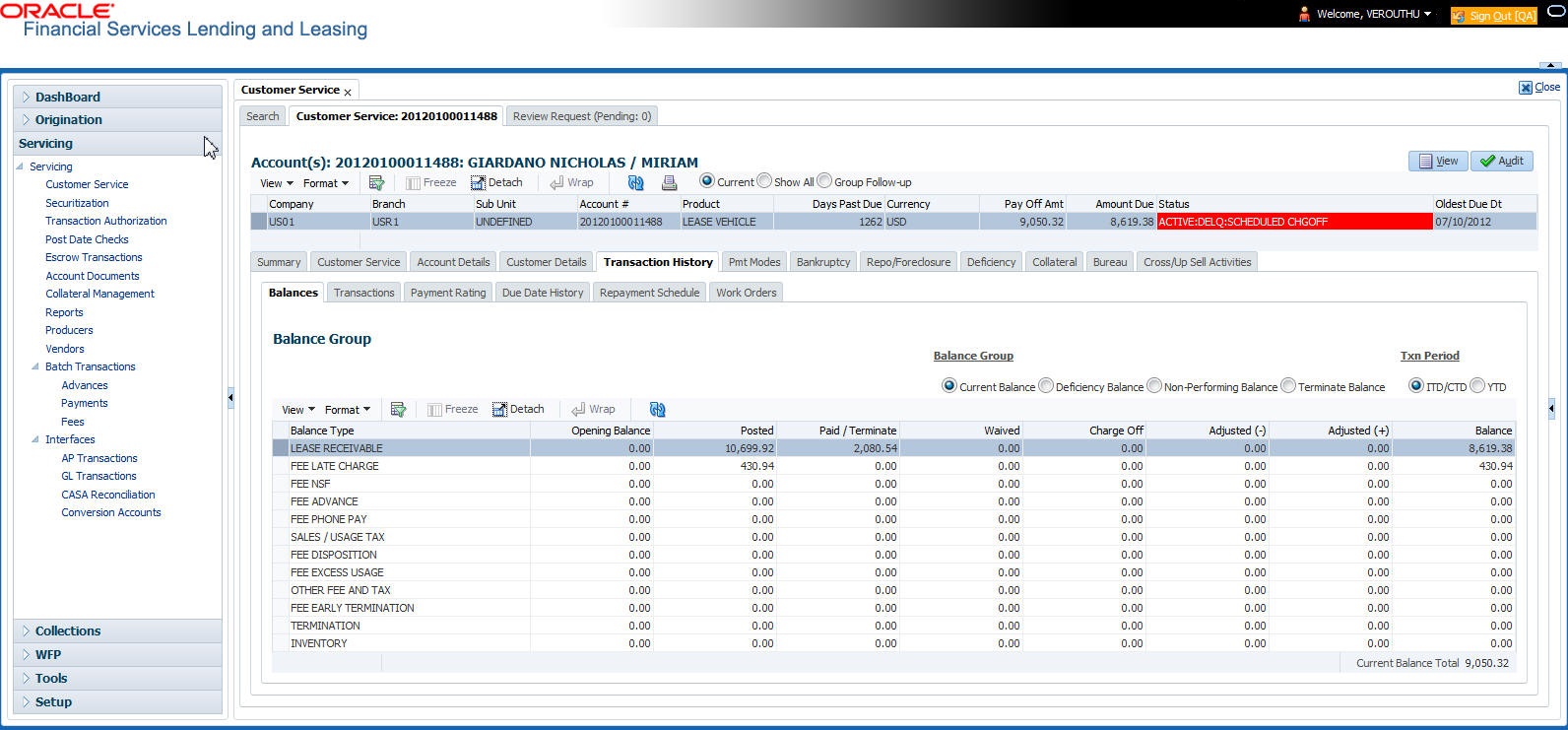This screenshot has width=1568, height=730.
Task: Open GL Transactions under Interfaces
Action: [x=98, y=476]
